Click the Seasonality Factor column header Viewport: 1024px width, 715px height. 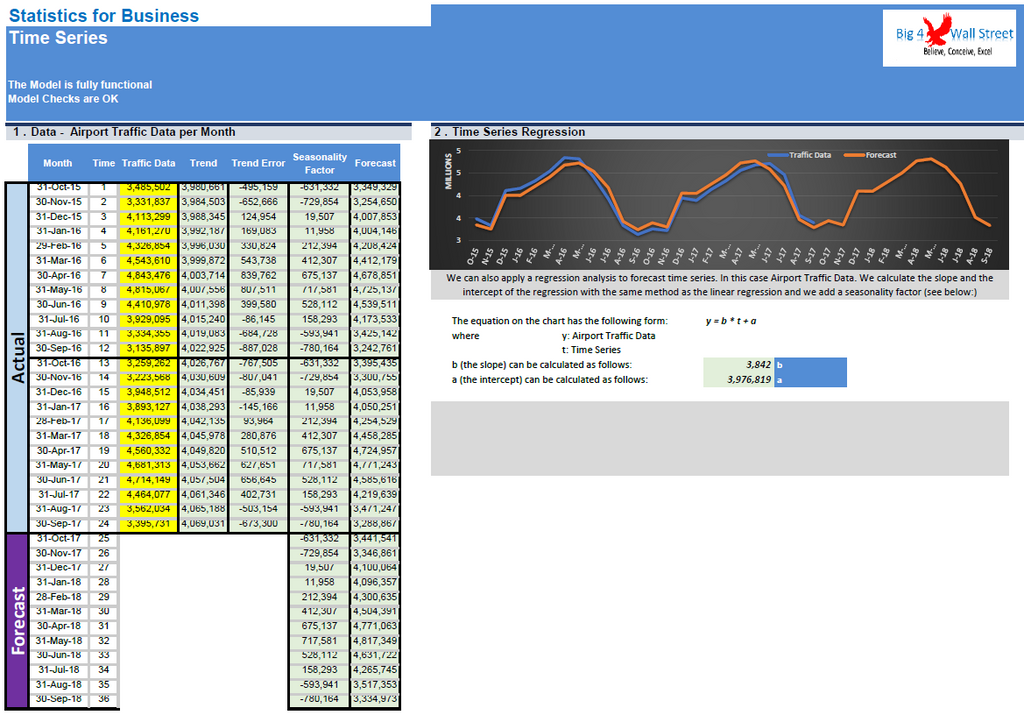point(319,163)
